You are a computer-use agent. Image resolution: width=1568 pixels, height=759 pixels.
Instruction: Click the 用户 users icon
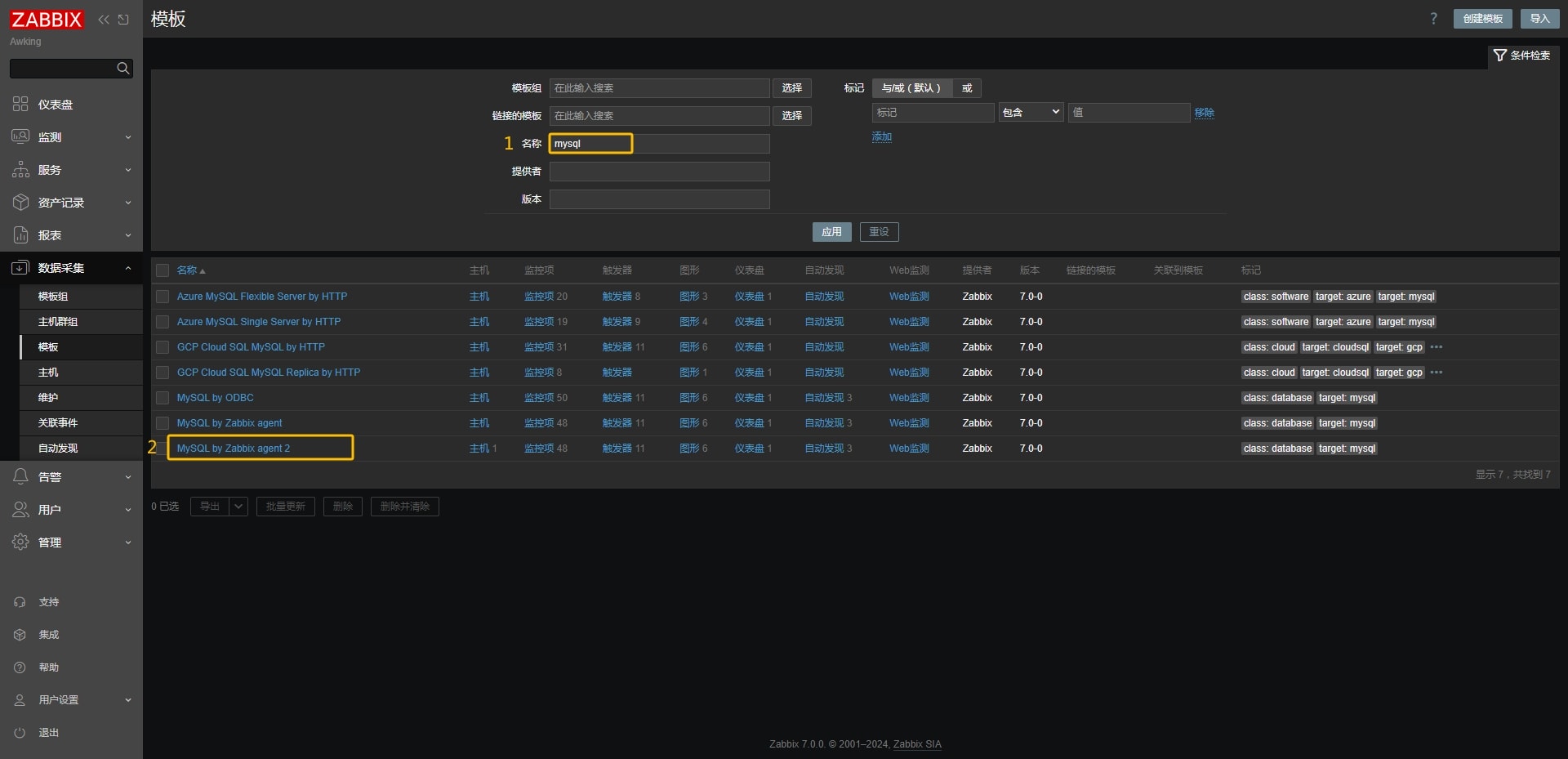click(20, 510)
